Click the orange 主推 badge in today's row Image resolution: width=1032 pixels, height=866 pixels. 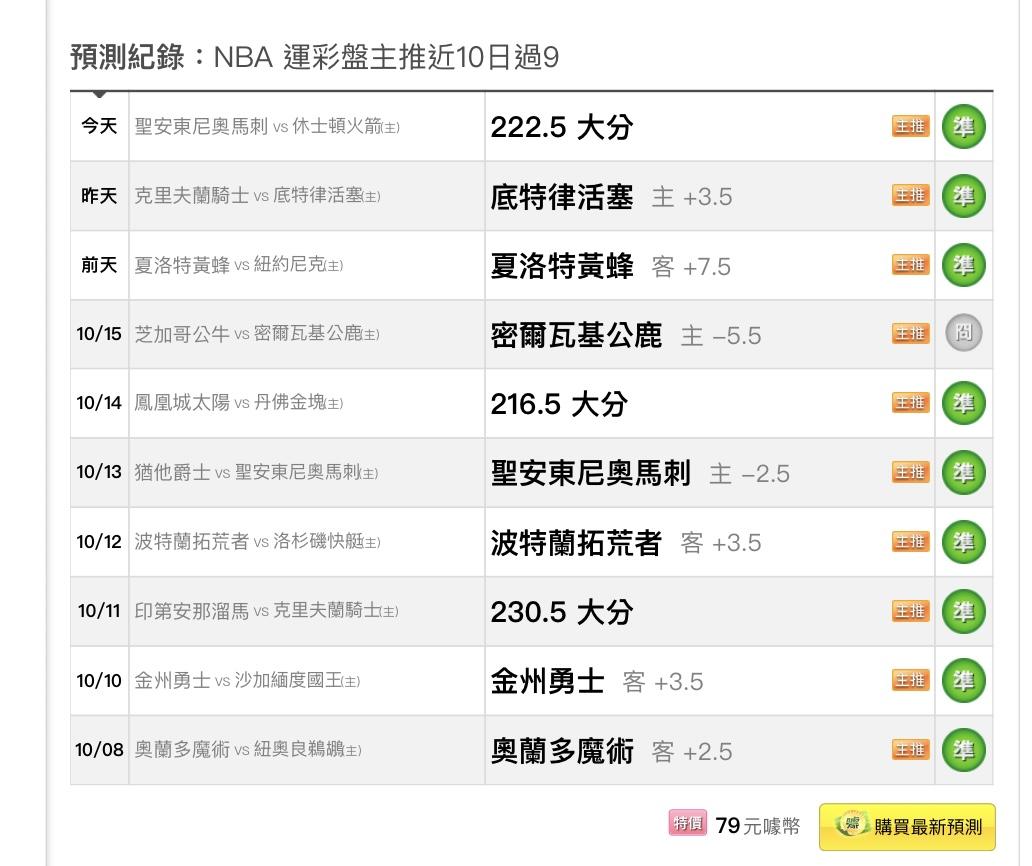[x=911, y=126]
